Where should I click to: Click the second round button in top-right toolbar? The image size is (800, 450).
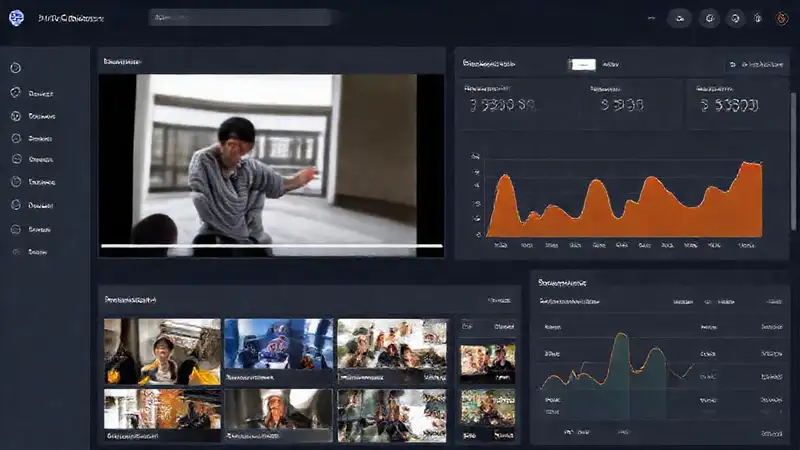710,18
